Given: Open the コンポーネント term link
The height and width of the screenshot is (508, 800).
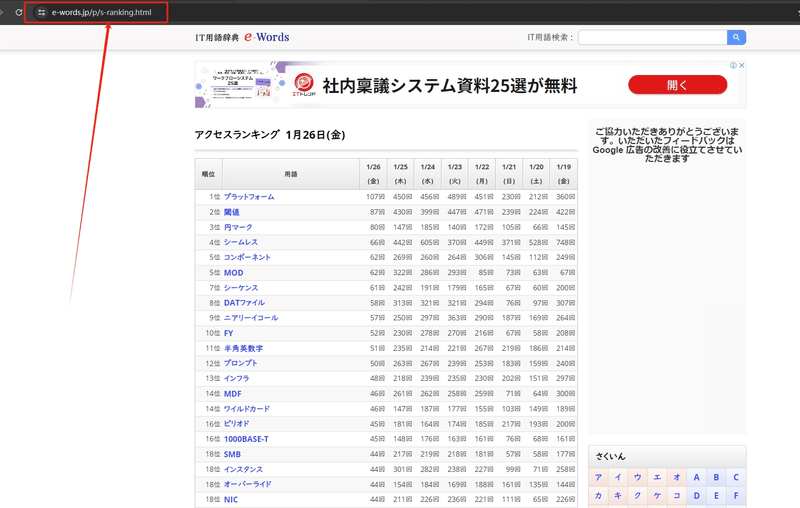Looking at the screenshot, I should (247, 258).
